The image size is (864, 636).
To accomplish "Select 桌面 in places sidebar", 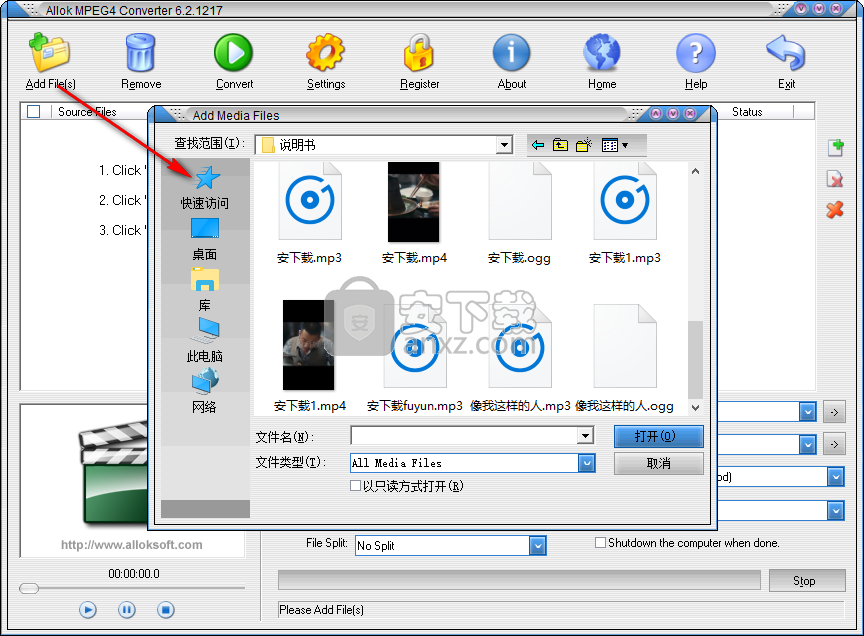I will coord(205,239).
